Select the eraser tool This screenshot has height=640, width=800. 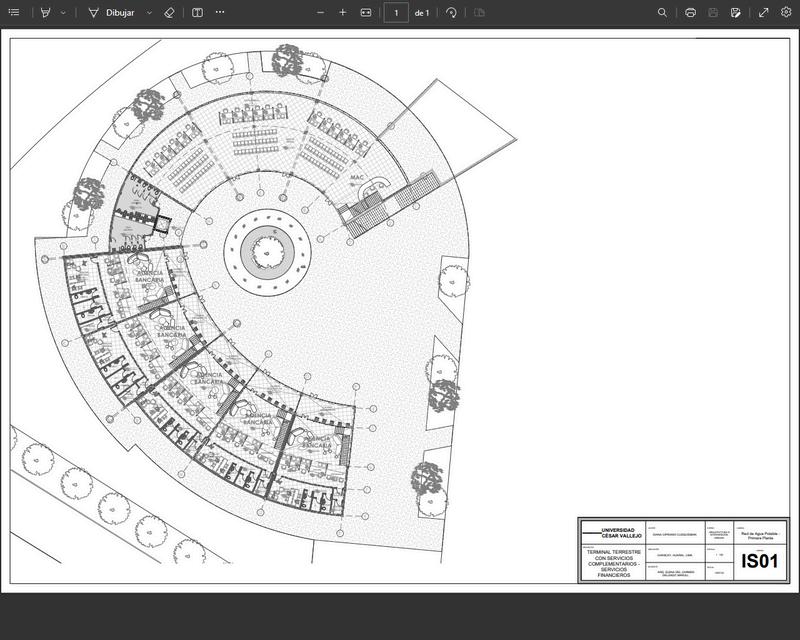tap(169, 12)
